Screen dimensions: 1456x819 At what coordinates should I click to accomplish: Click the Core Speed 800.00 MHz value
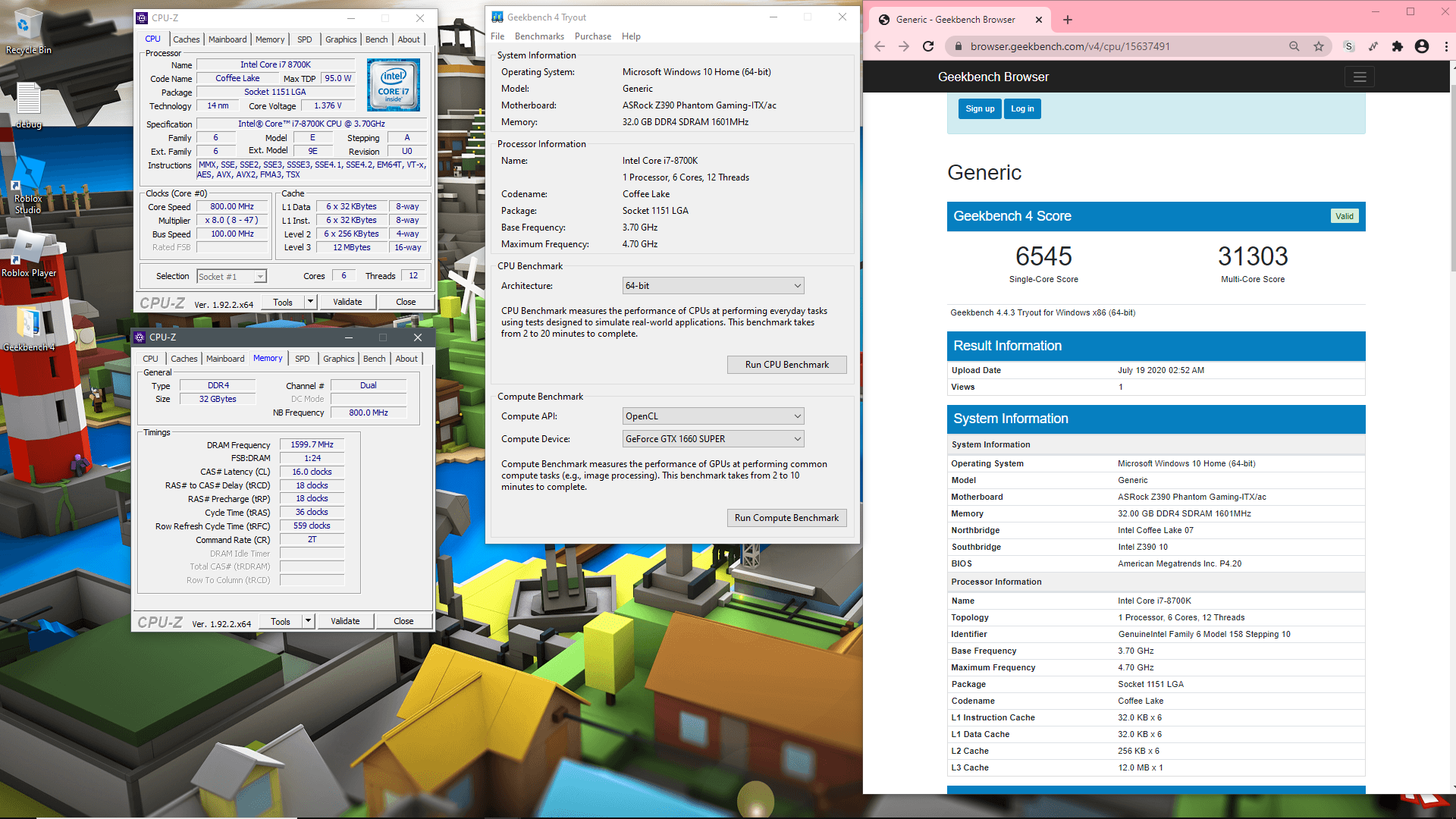[232, 206]
